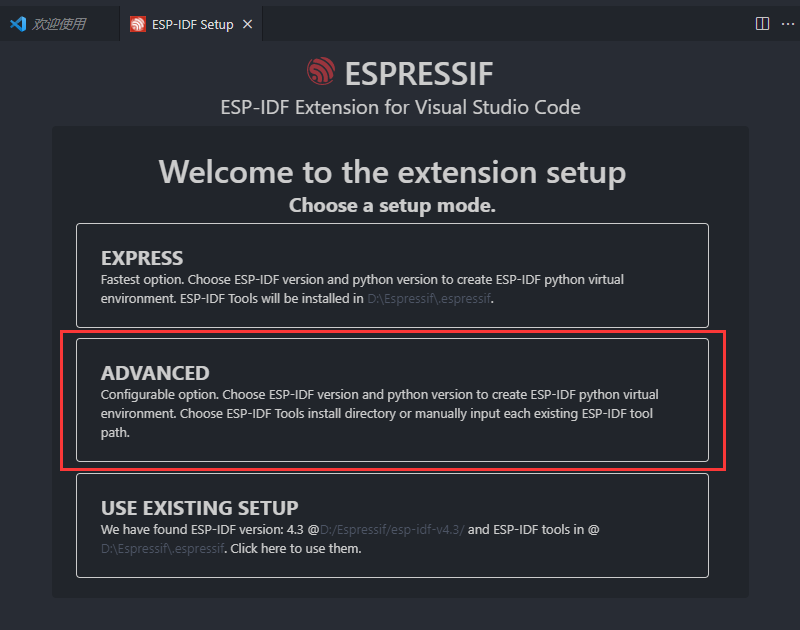Click the VS Code logo on welcome tab

click(18, 24)
